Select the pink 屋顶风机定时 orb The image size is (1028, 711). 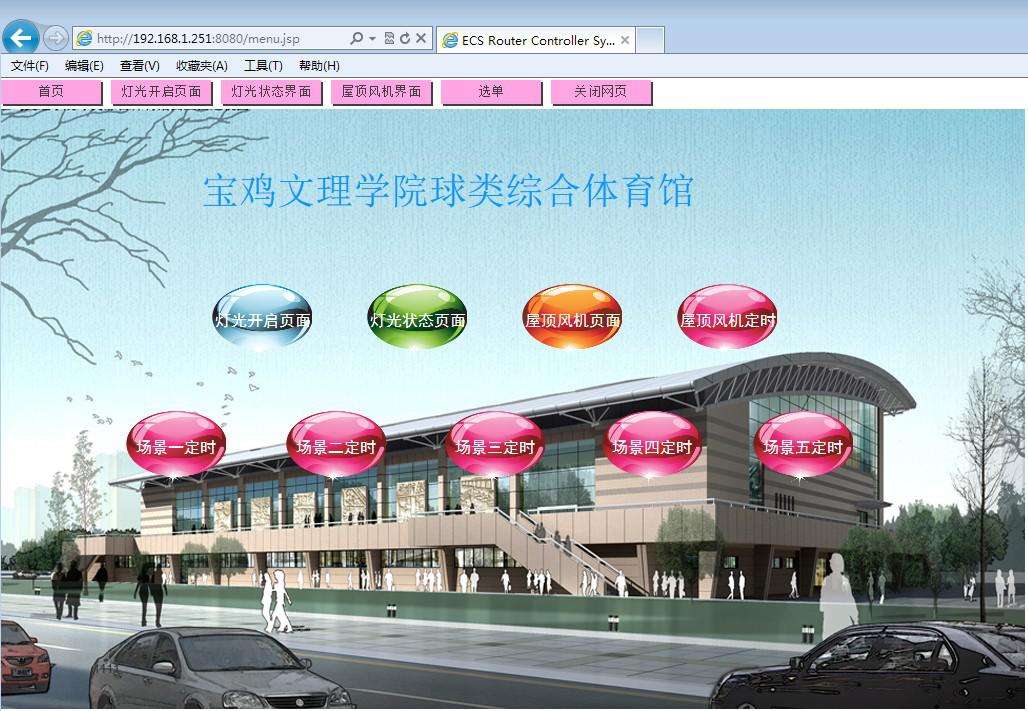(727, 319)
